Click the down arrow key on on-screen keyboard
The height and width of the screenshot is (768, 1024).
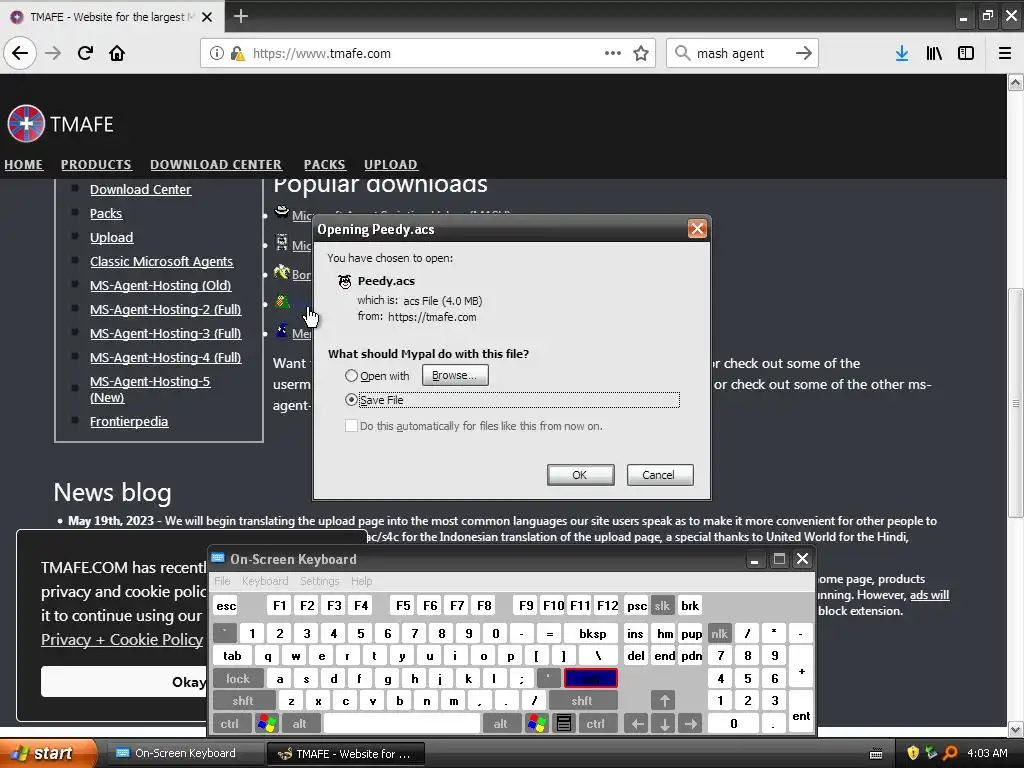(x=664, y=723)
